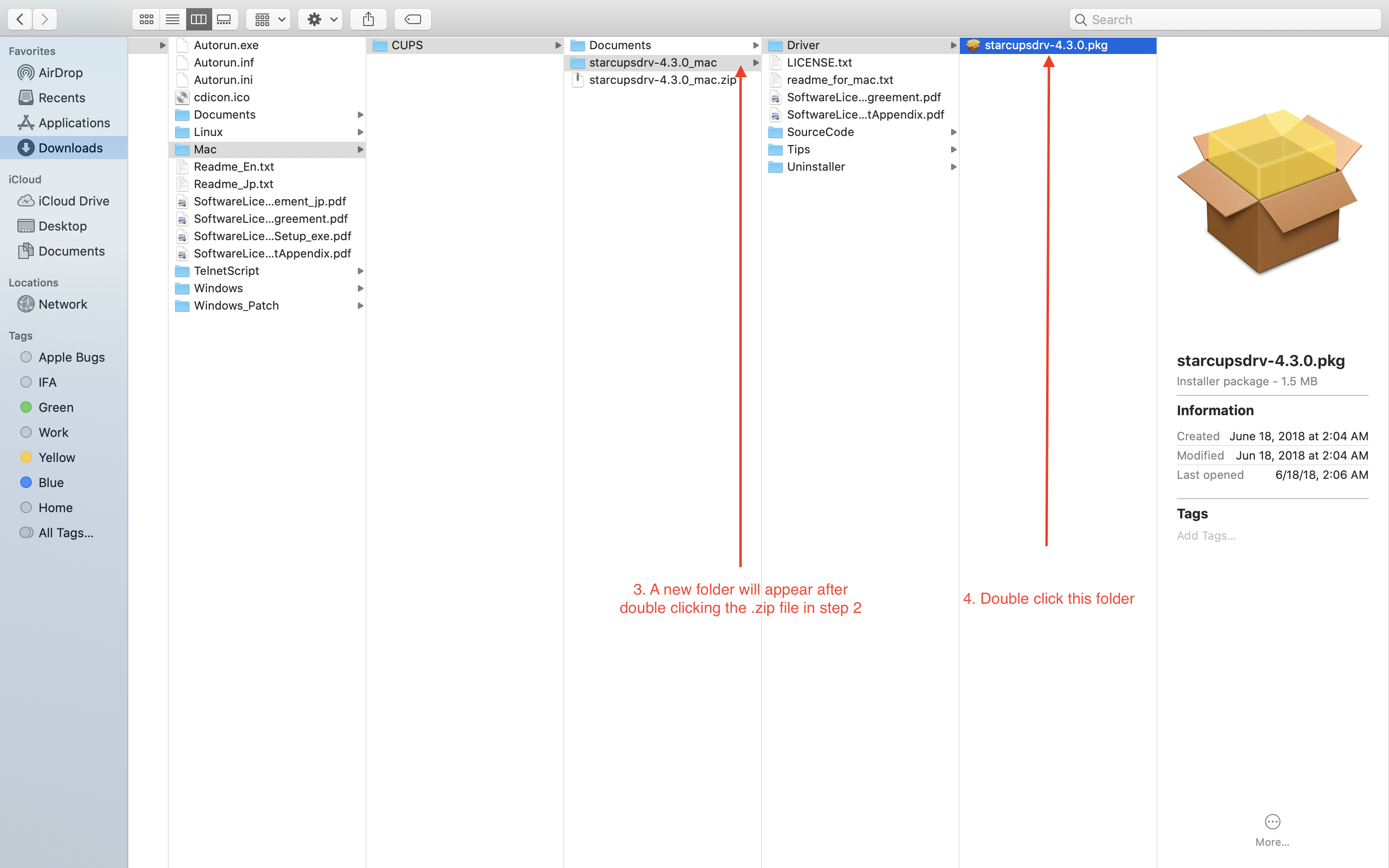Go back with the back arrow
Viewport: 1389px width, 868px height.
(20, 19)
